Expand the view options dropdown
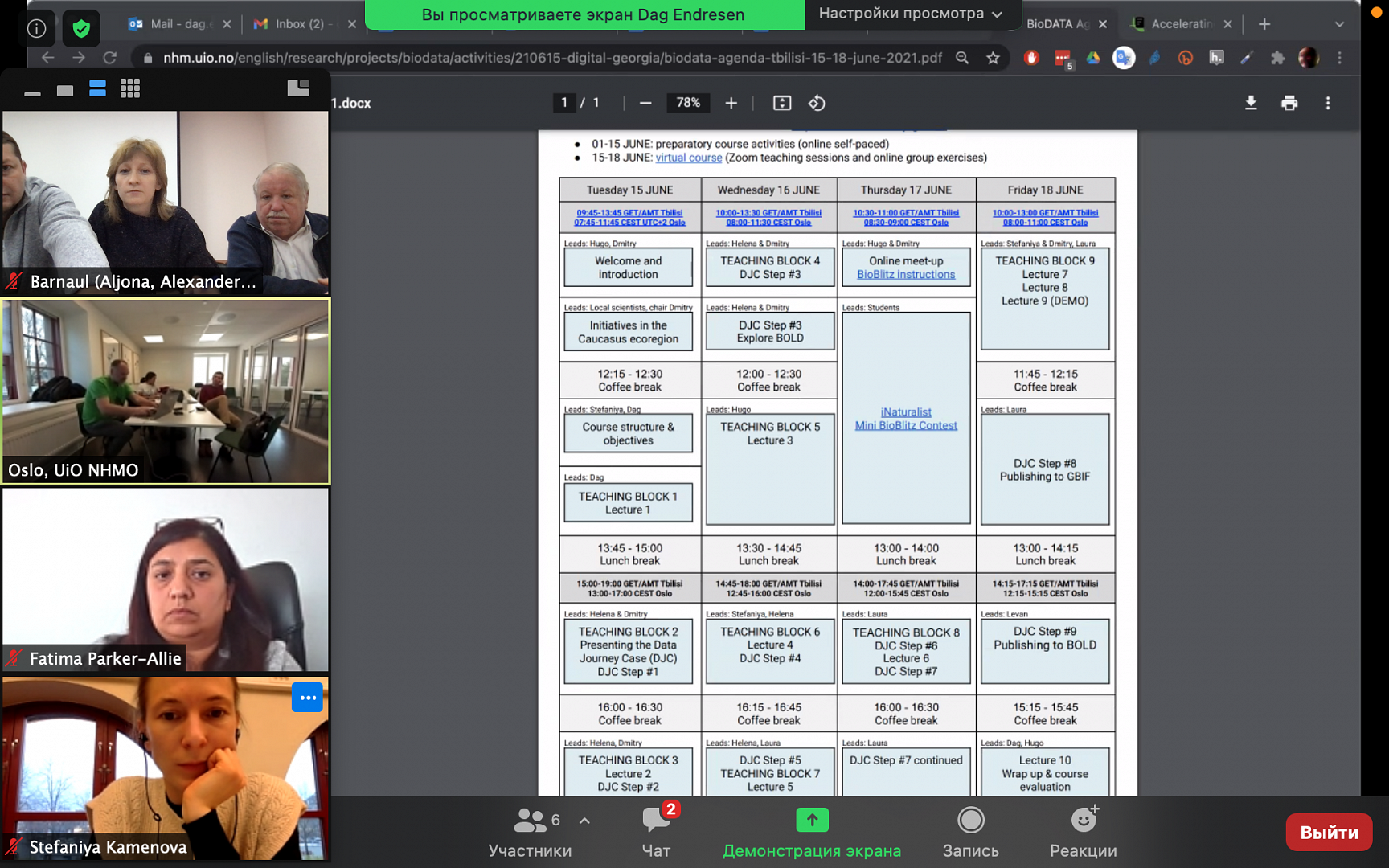 point(911,14)
